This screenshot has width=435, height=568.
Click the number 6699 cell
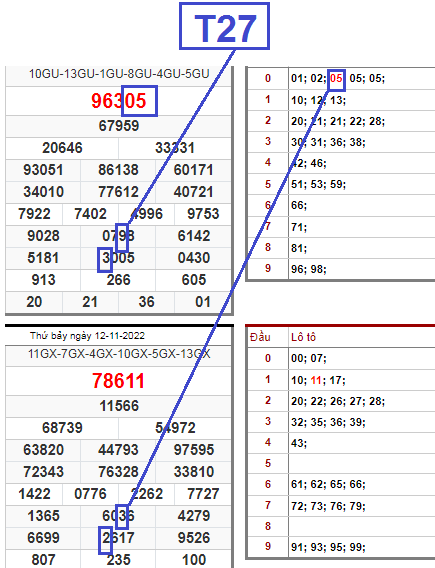click(x=43, y=538)
